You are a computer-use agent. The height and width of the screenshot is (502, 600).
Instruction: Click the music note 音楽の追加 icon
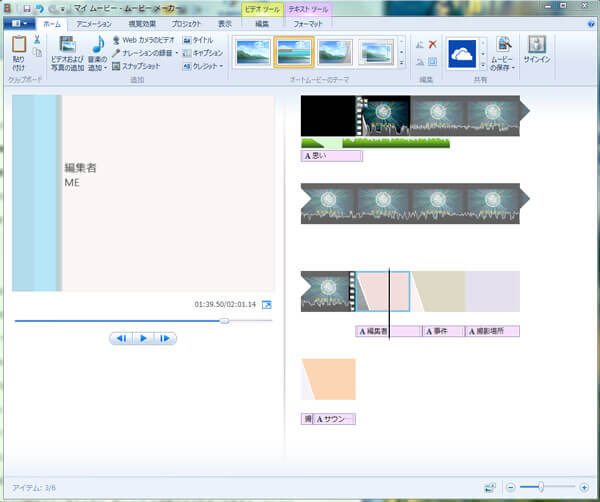98,45
